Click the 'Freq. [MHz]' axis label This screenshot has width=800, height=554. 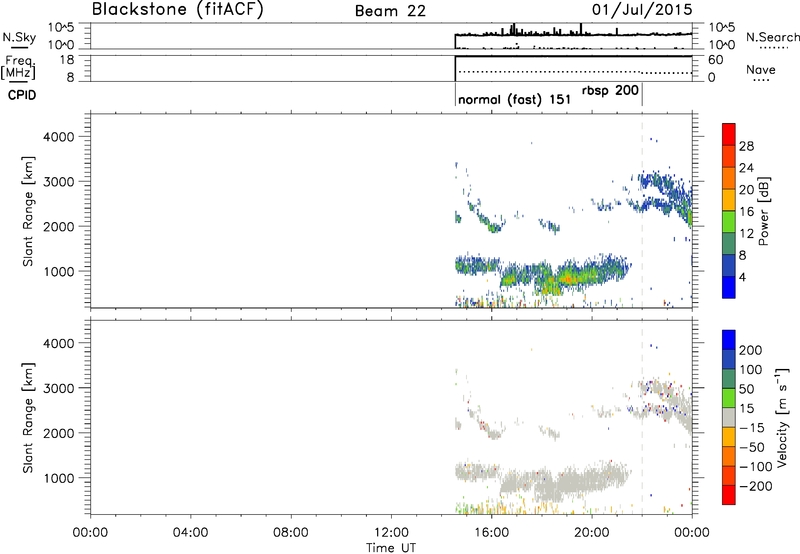coord(19,67)
